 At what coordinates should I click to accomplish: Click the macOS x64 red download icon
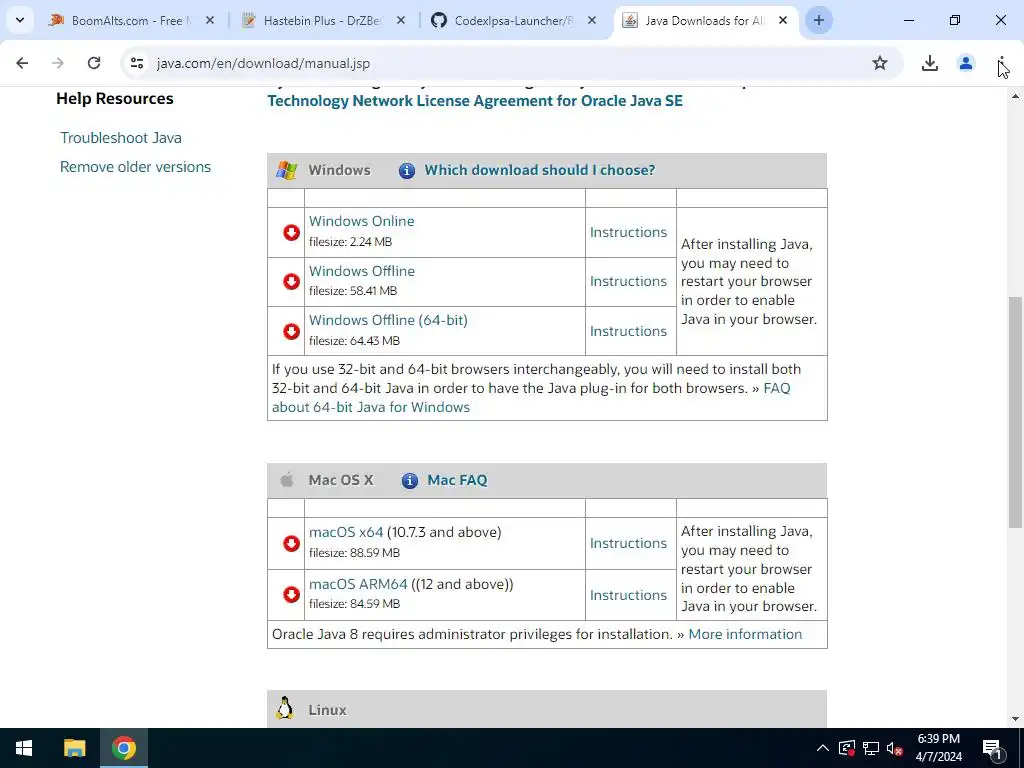tap(291, 543)
